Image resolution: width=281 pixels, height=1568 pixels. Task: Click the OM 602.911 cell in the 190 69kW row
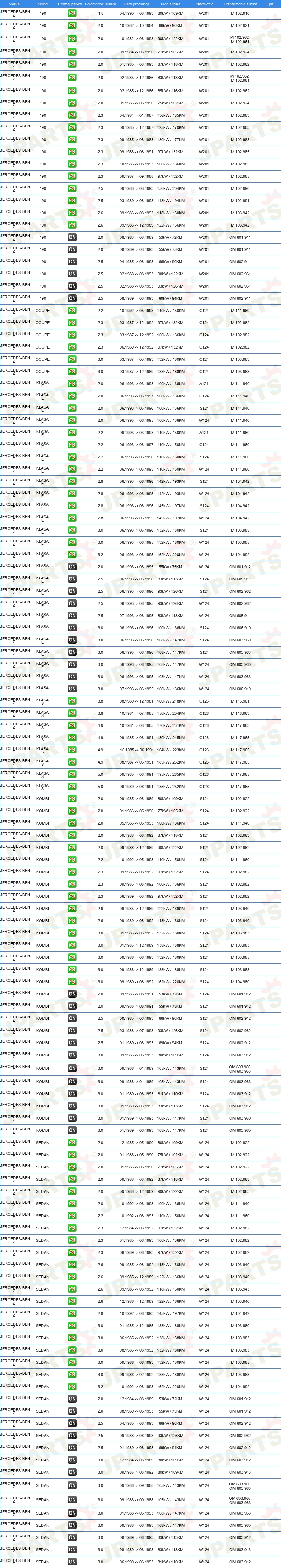point(240,298)
